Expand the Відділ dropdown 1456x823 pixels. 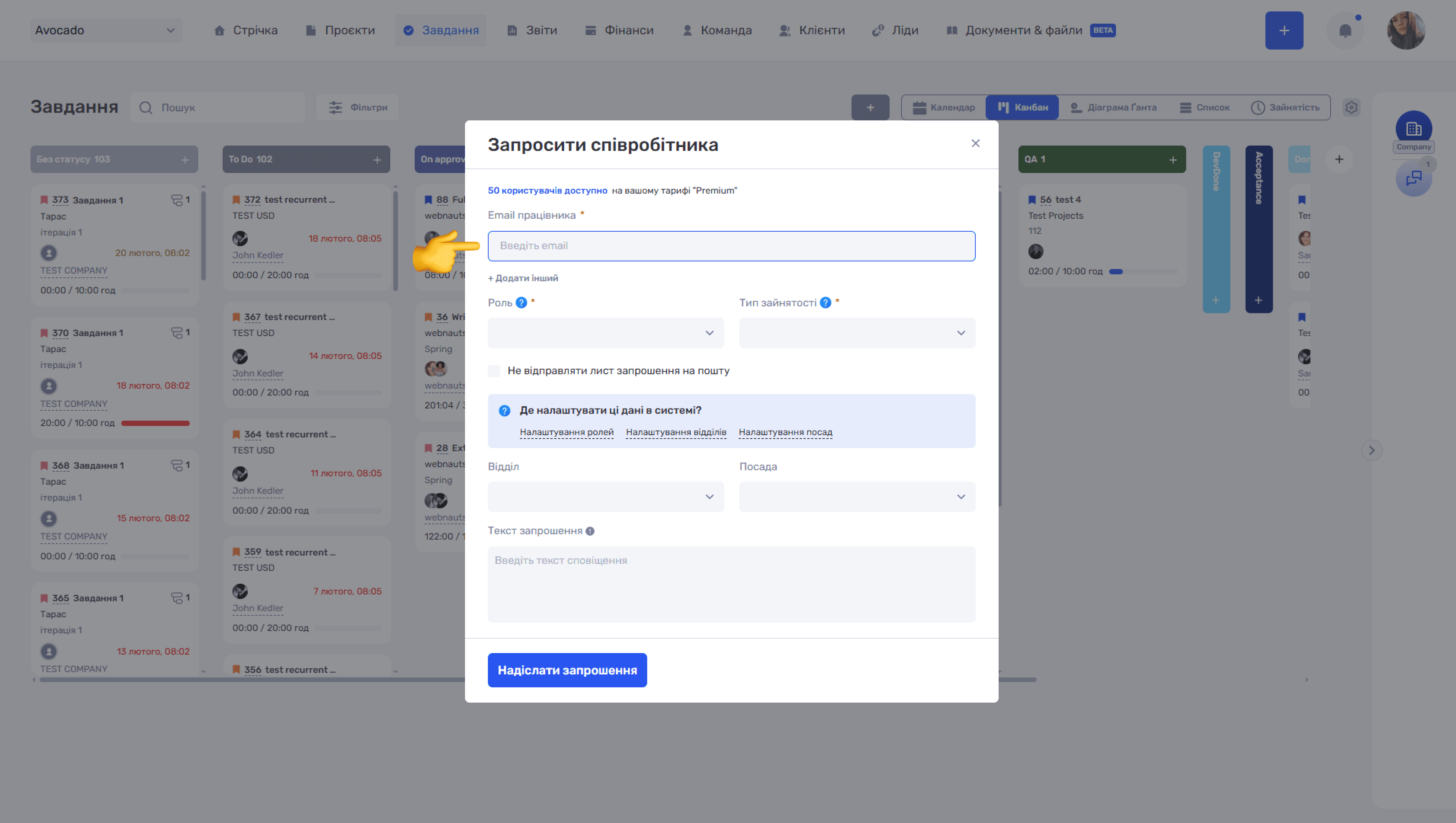coord(606,497)
